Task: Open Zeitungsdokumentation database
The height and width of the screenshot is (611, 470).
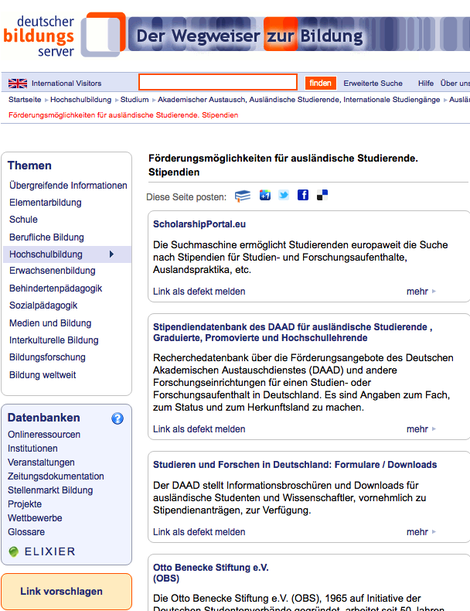Action: click(56, 476)
